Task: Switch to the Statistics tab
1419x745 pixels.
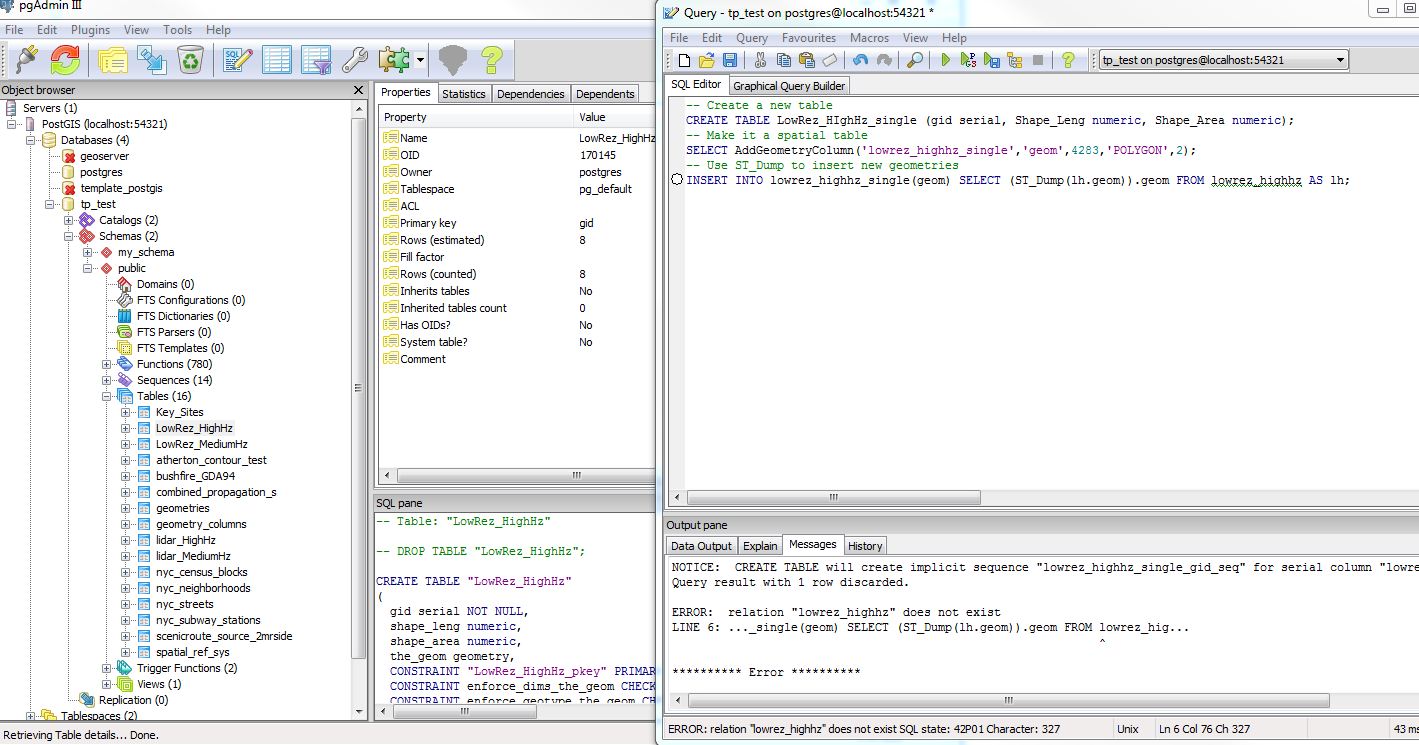Action: click(464, 94)
